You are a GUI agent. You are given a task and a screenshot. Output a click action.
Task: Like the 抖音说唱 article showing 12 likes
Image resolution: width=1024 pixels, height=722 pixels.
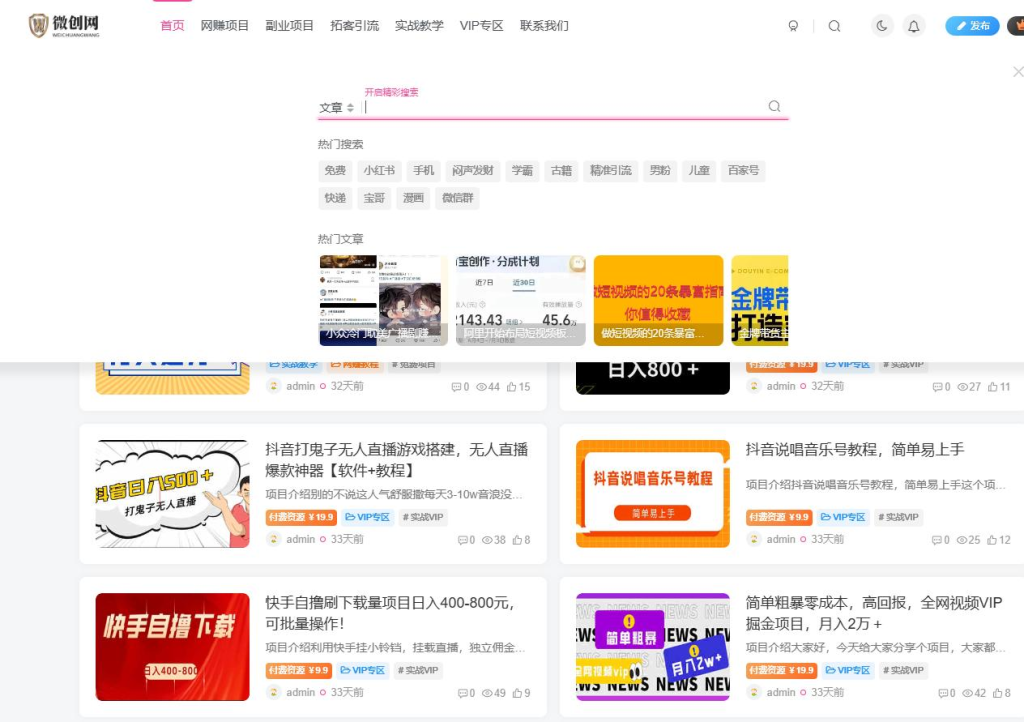click(x=992, y=540)
